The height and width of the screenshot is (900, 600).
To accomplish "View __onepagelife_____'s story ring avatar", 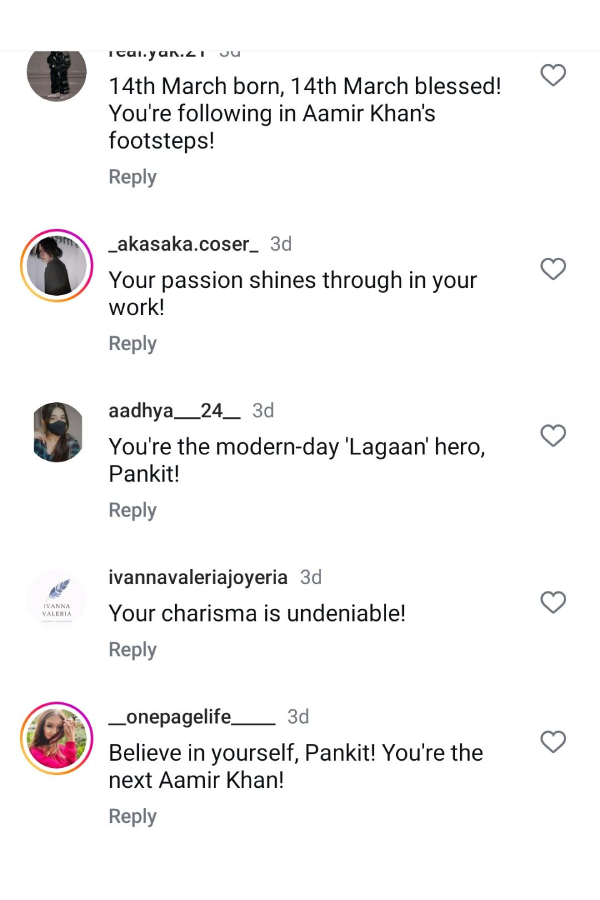I will coord(56,739).
